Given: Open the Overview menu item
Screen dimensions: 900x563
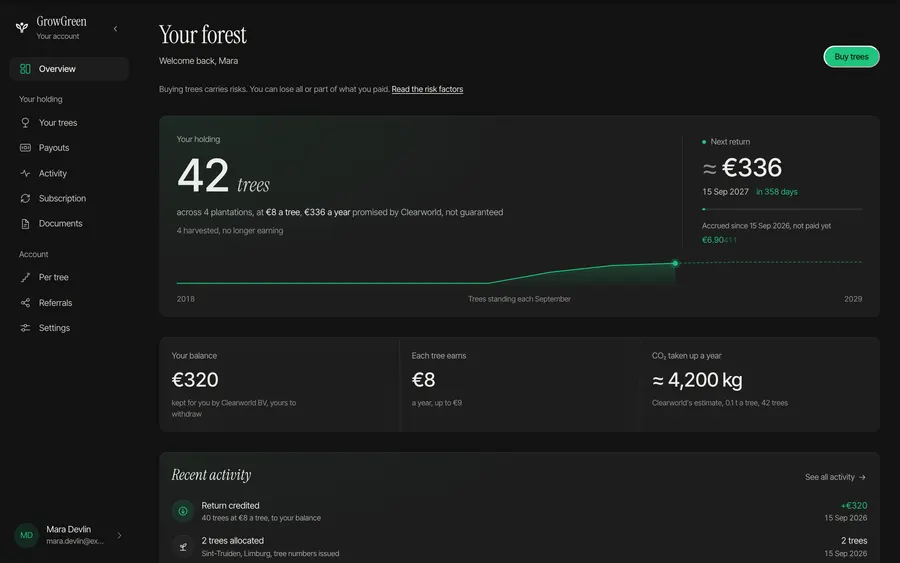Looking at the screenshot, I should tap(69, 69).
